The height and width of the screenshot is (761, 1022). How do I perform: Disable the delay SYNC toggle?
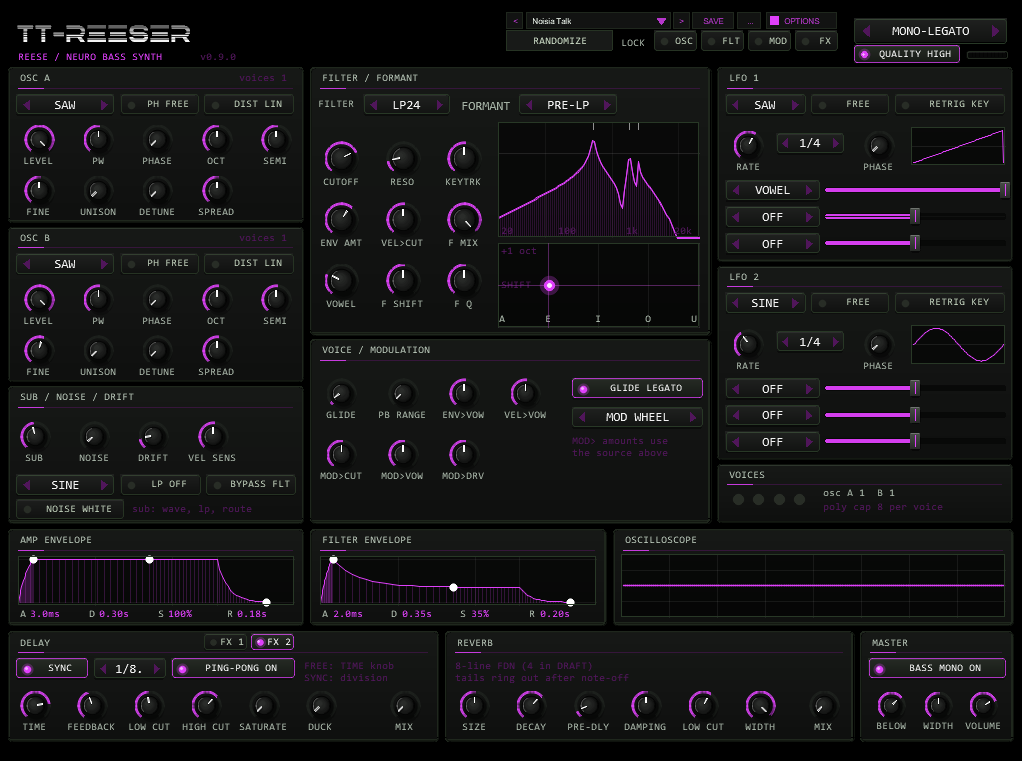click(51, 668)
